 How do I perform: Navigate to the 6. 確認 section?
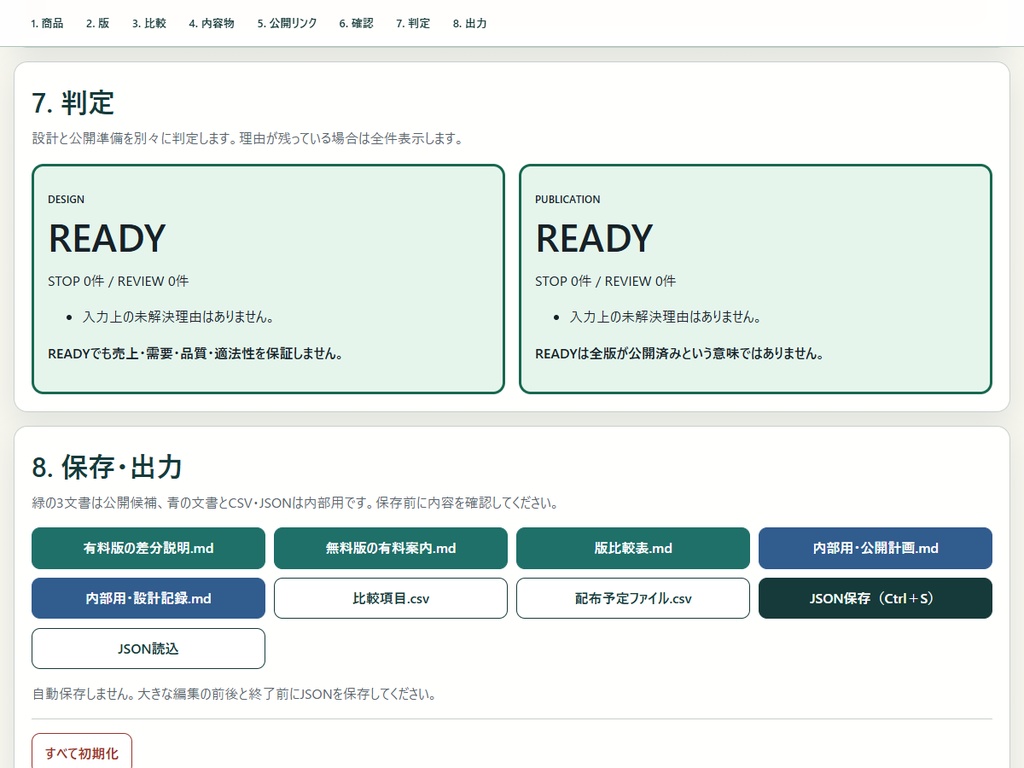(356, 24)
